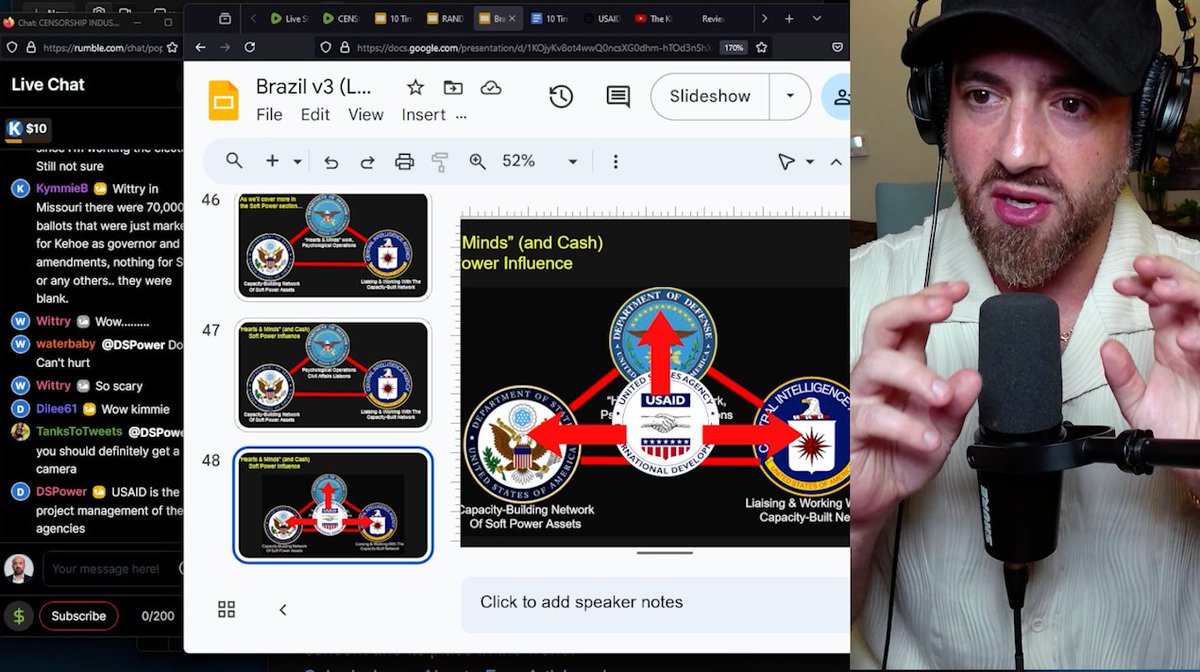Viewport: 1200px width, 672px height.
Task: Switch to the YouTube 'The K' tab
Action: pyautogui.click(x=655, y=18)
